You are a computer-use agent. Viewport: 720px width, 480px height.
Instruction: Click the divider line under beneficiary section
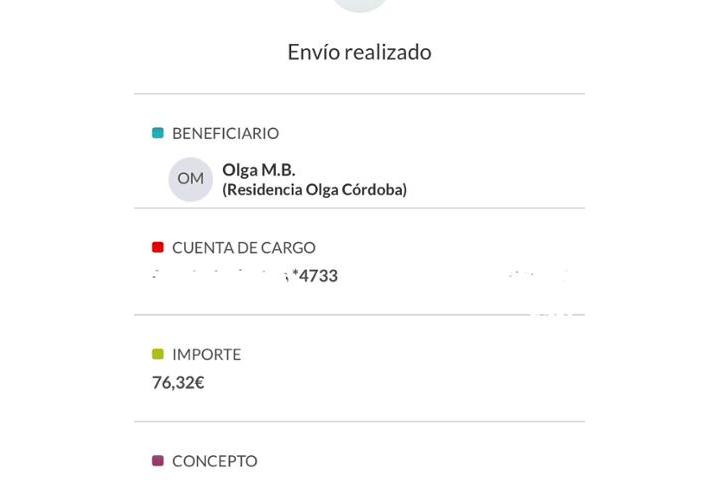pos(360,208)
